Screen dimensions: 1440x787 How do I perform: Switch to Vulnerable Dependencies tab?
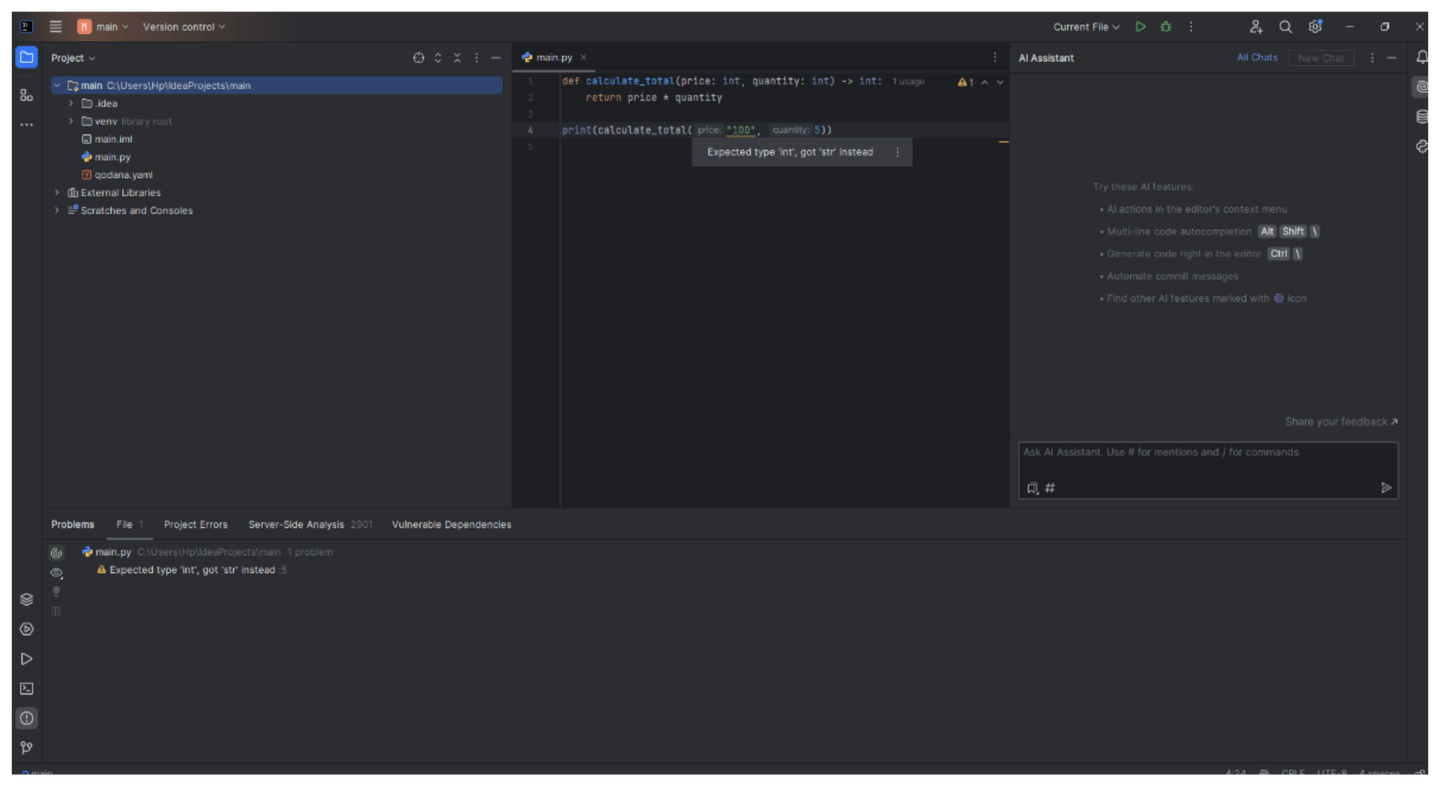[x=451, y=525]
